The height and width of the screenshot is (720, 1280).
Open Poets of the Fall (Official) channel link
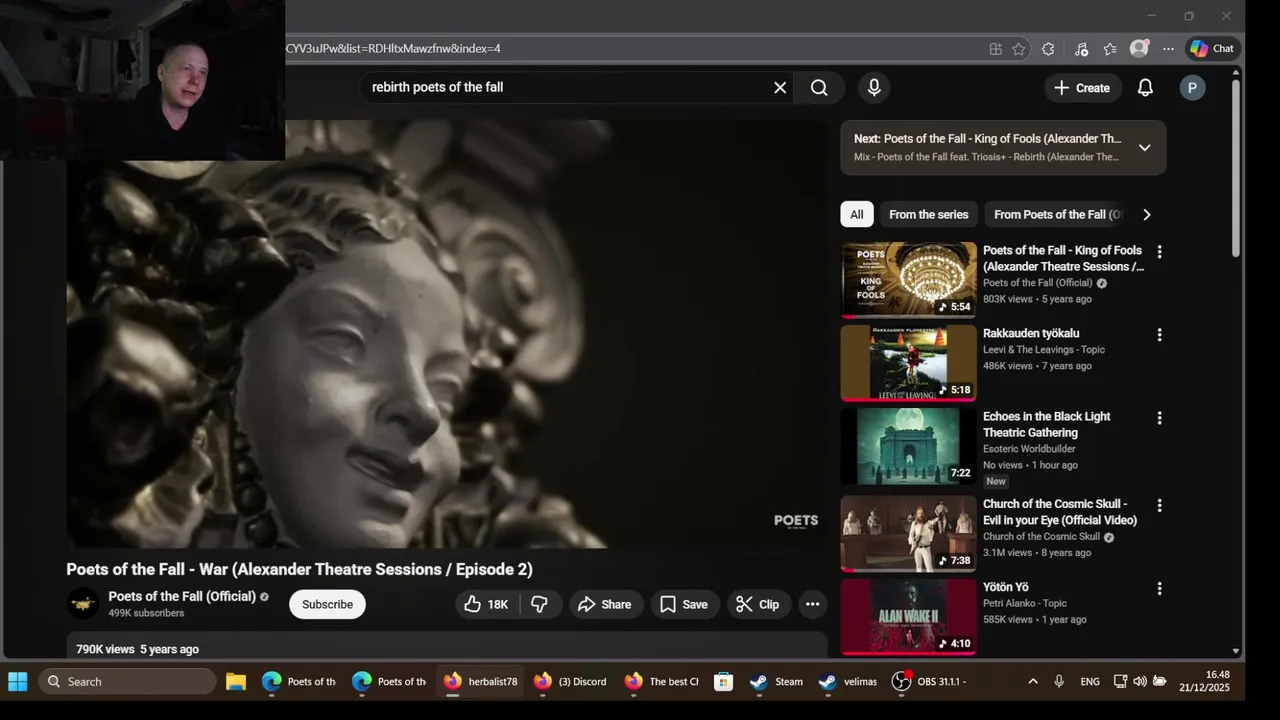point(182,596)
